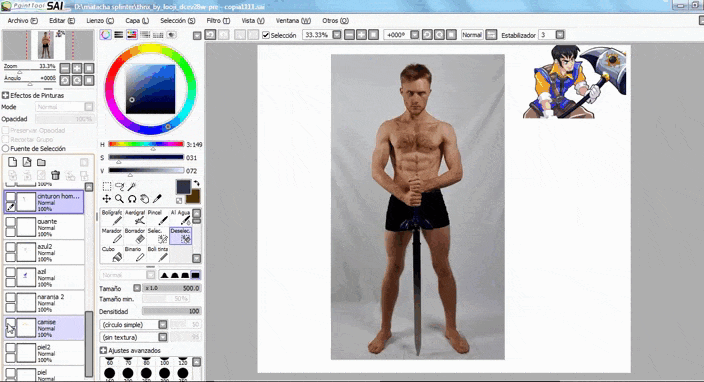
Task: Create a new linework layer
Action: pyautogui.click(x=27, y=162)
